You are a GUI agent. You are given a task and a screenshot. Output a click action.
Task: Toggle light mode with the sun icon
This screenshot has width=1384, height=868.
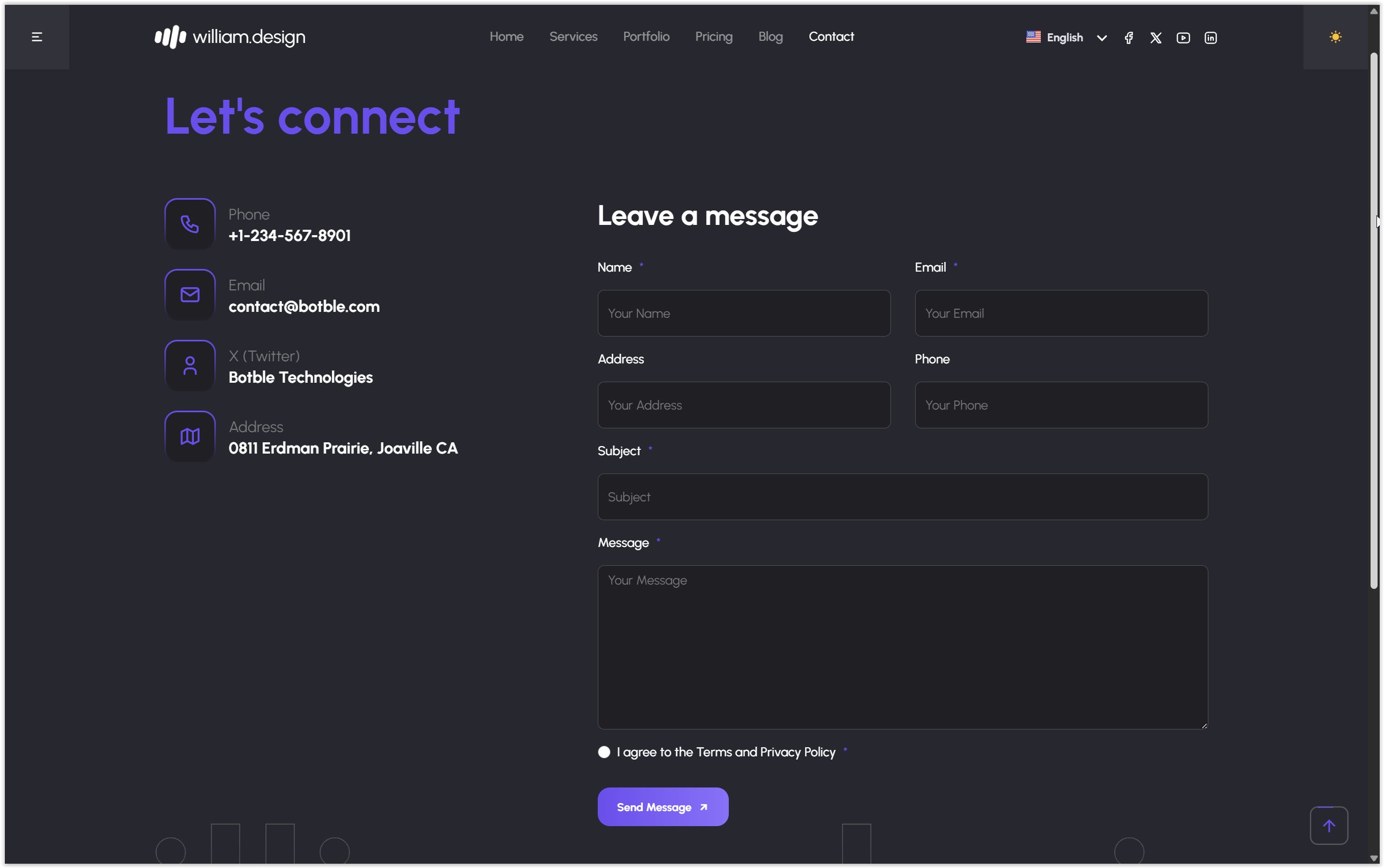click(x=1335, y=36)
